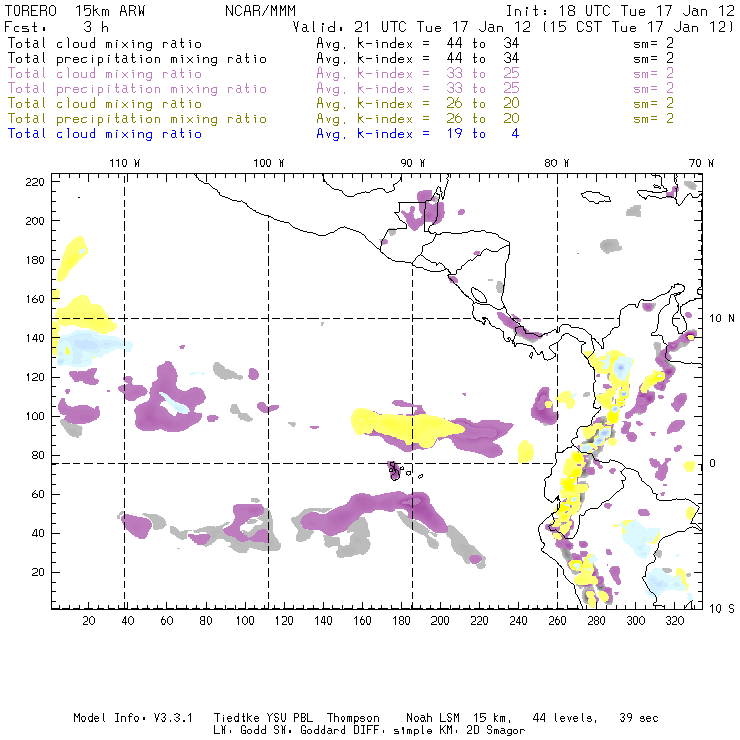This screenshot has height=740, width=740.
Task: Select the olive "Total cloud mixing ratio" legend line
Action: [105, 104]
